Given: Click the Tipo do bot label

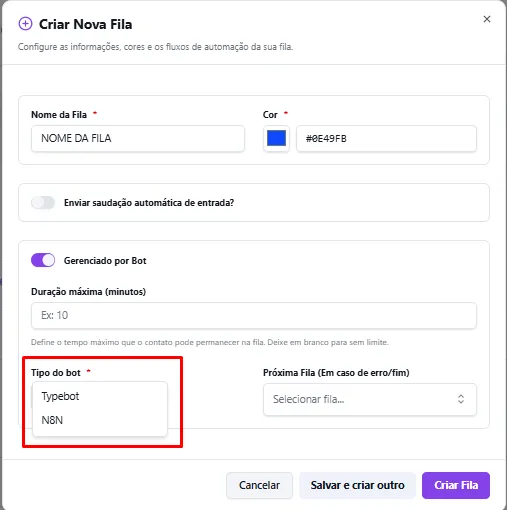Looking at the screenshot, I should (56, 373).
